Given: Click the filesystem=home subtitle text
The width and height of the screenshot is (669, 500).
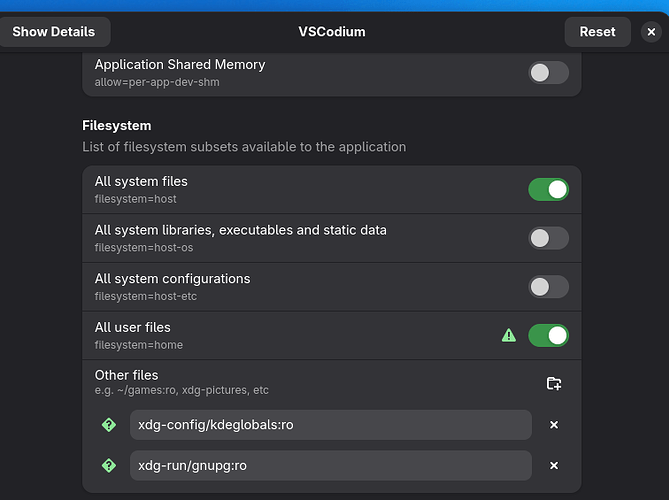Looking at the screenshot, I should (139, 345).
